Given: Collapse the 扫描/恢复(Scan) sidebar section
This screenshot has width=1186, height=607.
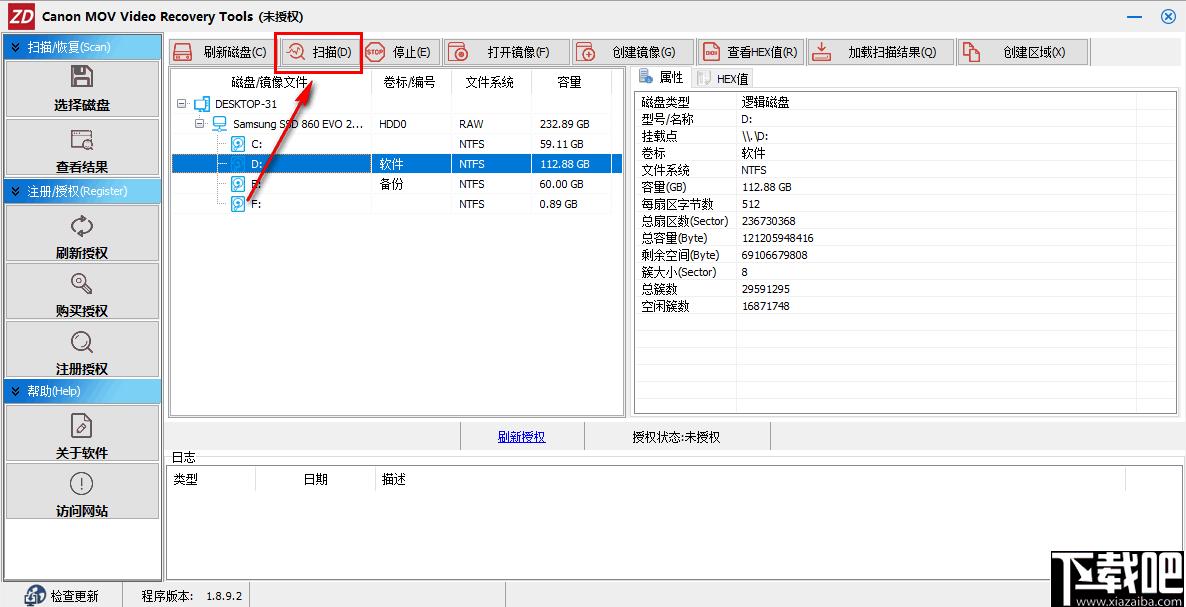Looking at the screenshot, I should [x=82, y=47].
